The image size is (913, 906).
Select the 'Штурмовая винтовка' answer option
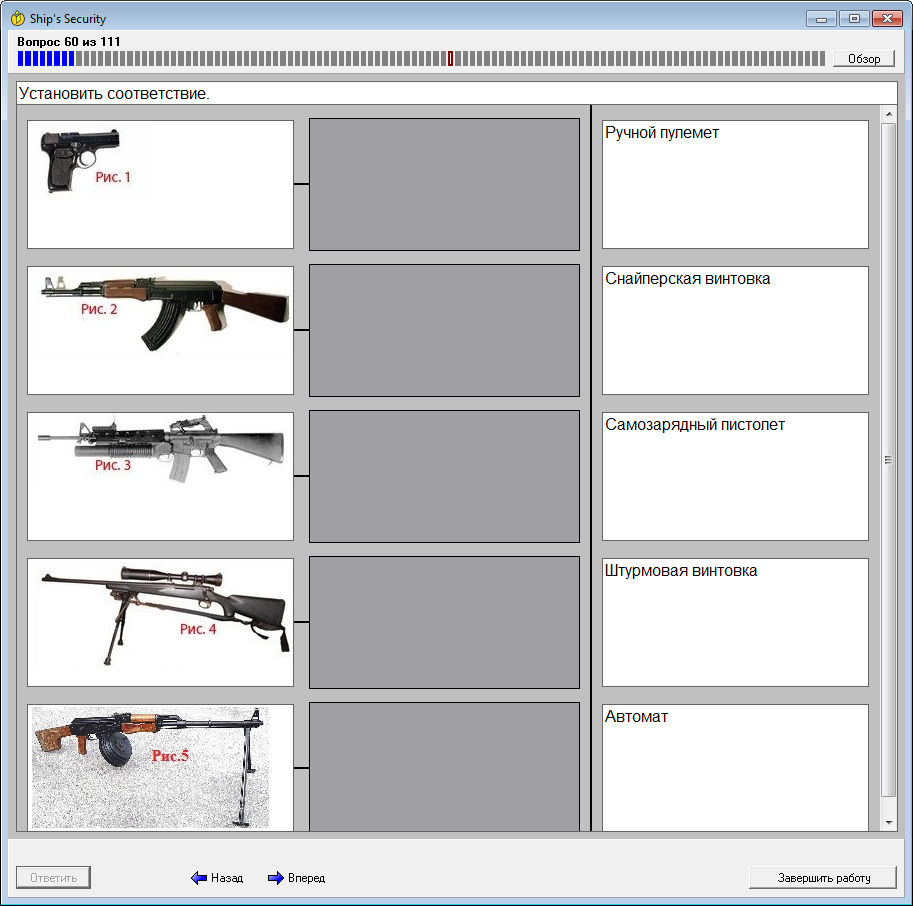pyautogui.click(x=735, y=622)
